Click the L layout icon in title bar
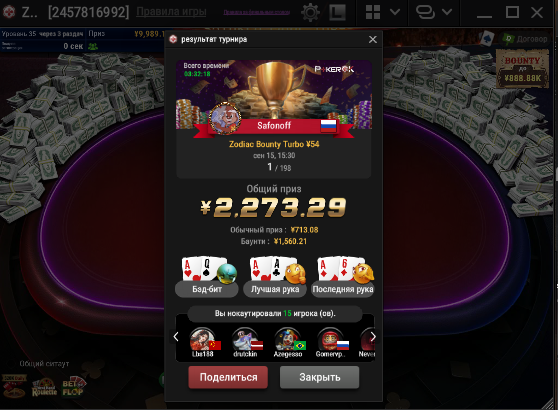The image size is (558, 410). pos(337,13)
